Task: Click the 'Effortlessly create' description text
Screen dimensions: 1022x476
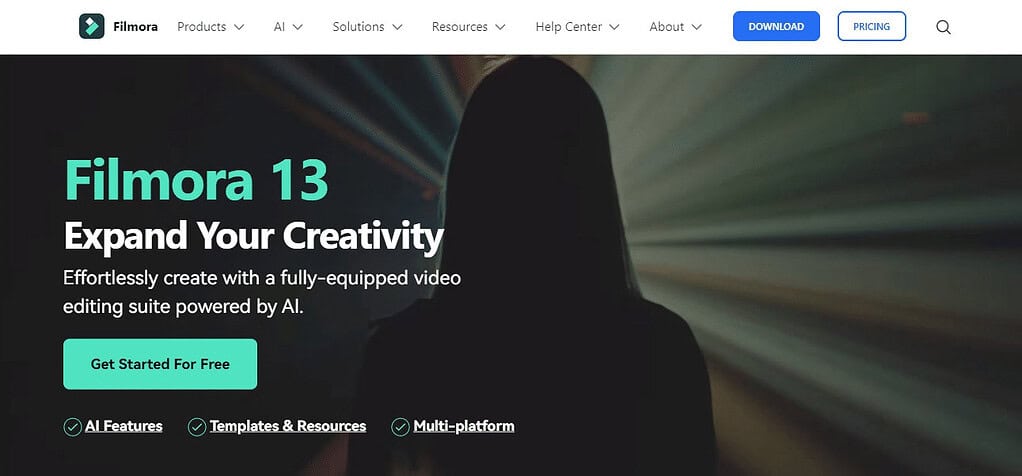Action: point(262,292)
